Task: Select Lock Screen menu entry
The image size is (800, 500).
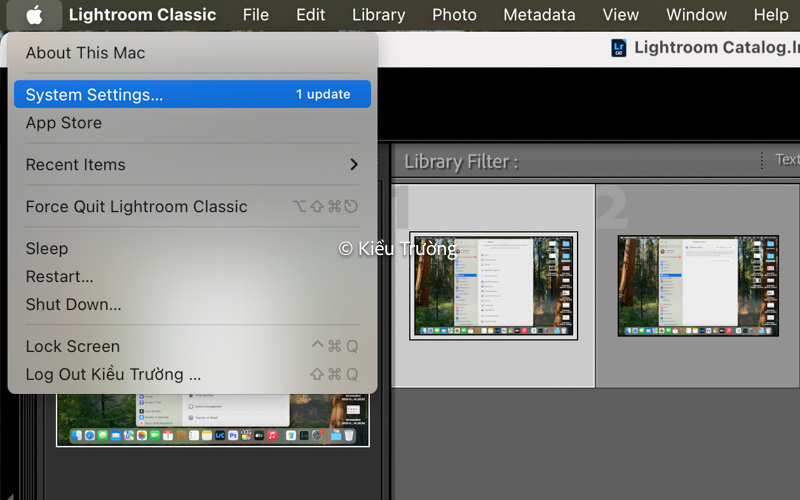Action: click(x=192, y=346)
